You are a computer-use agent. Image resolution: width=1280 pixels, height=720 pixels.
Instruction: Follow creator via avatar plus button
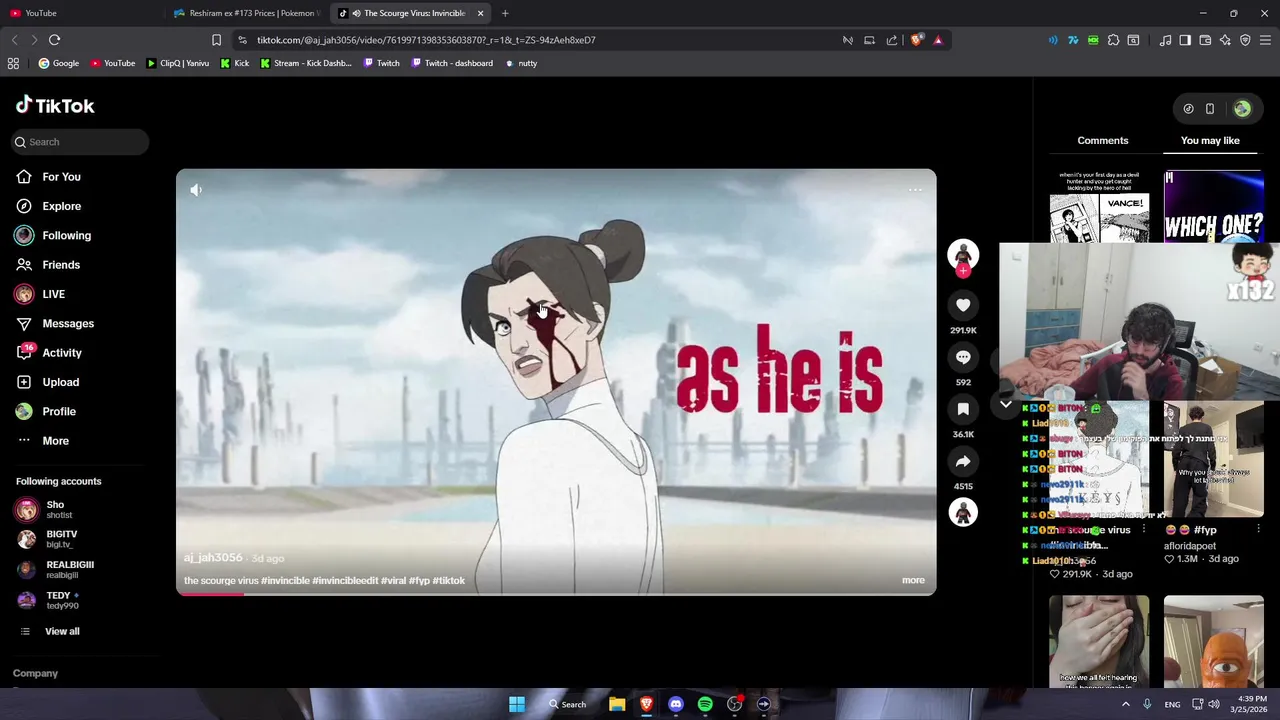pos(963,270)
